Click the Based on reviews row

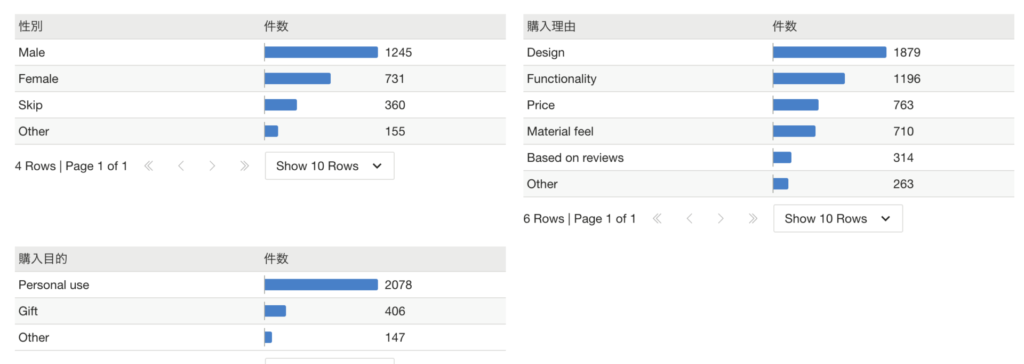point(769,157)
